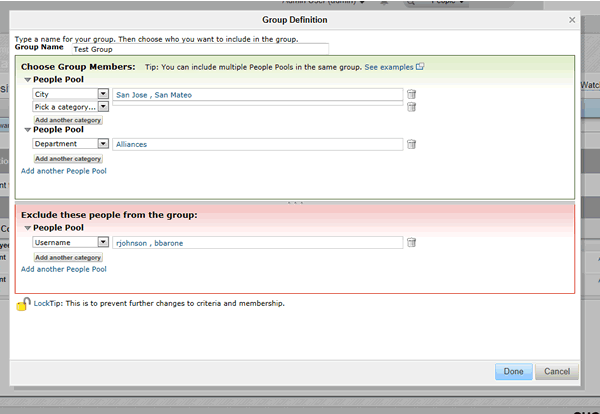Image resolution: width=600 pixels, height=414 pixels.
Task: Click the 'San Jose' city value
Action: coord(132,95)
